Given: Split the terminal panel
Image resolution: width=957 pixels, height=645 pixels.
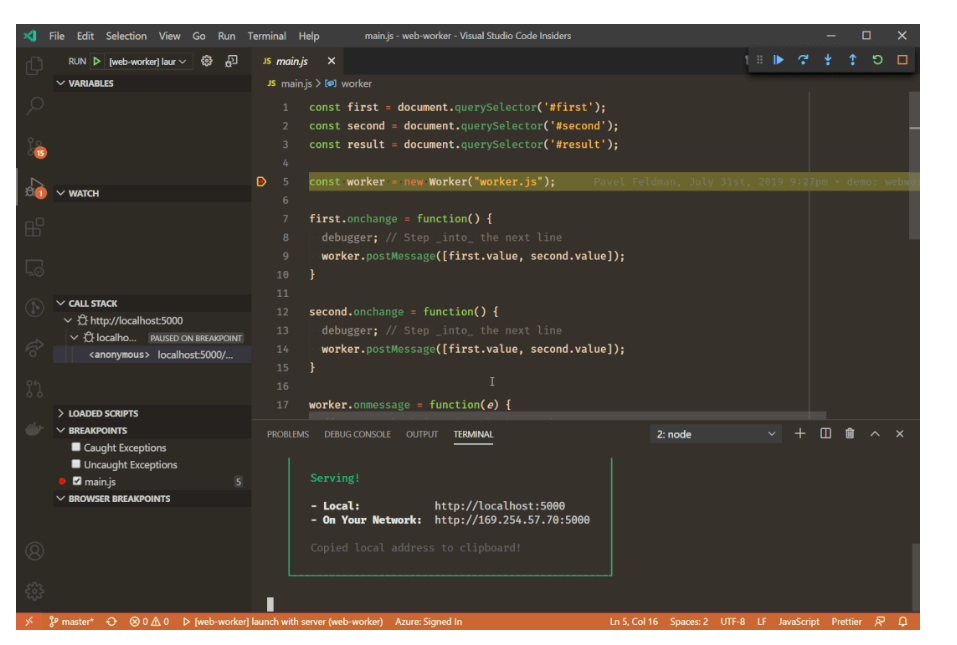Looking at the screenshot, I should (x=825, y=433).
